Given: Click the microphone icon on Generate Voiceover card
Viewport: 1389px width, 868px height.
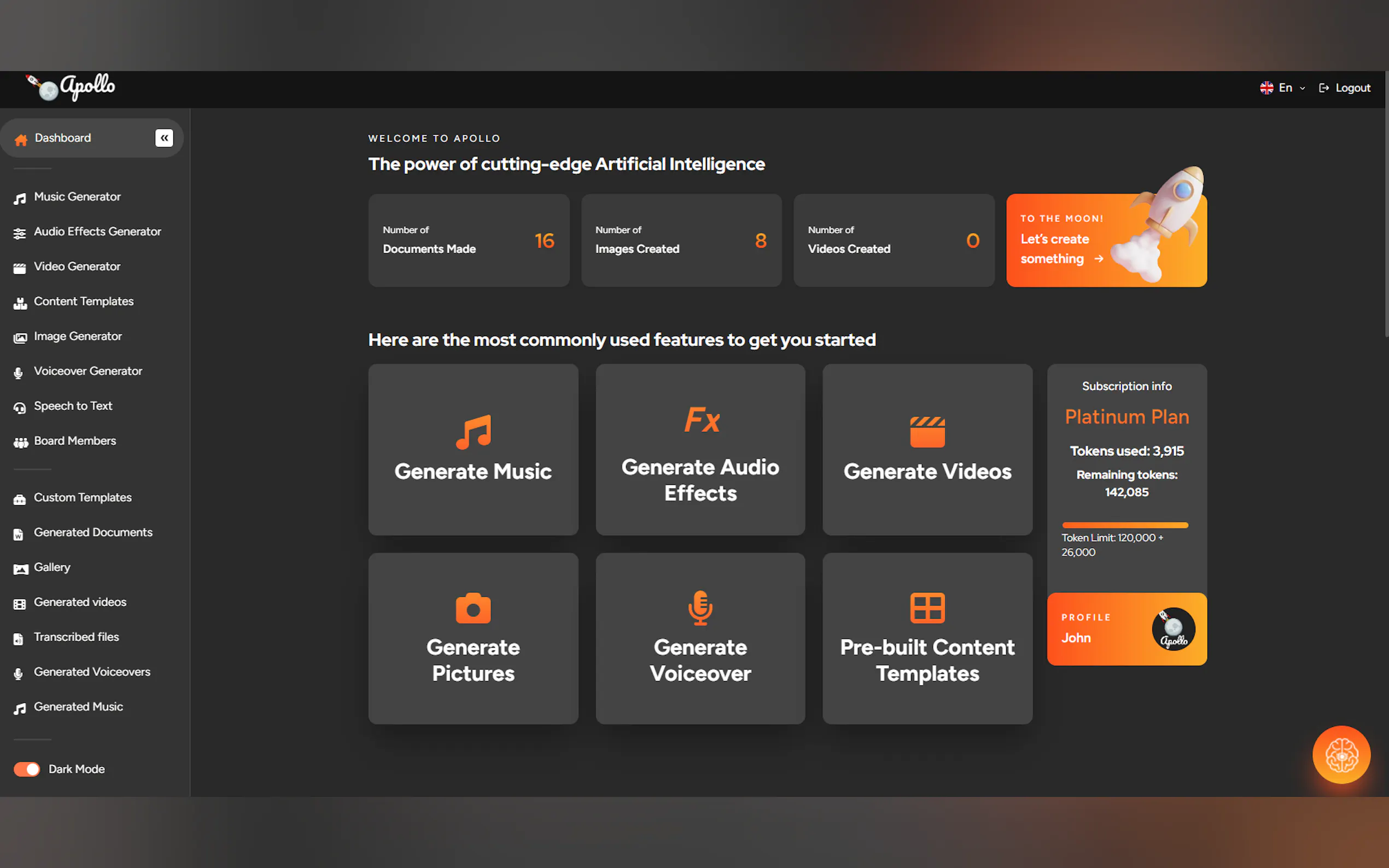Looking at the screenshot, I should [x=700, y=607].
